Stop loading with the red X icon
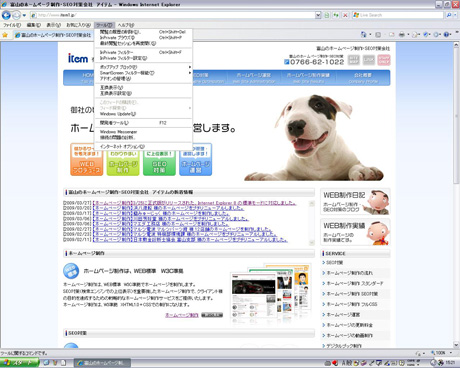Viewport: 460px width, 368px height. (x=345, y=15)
